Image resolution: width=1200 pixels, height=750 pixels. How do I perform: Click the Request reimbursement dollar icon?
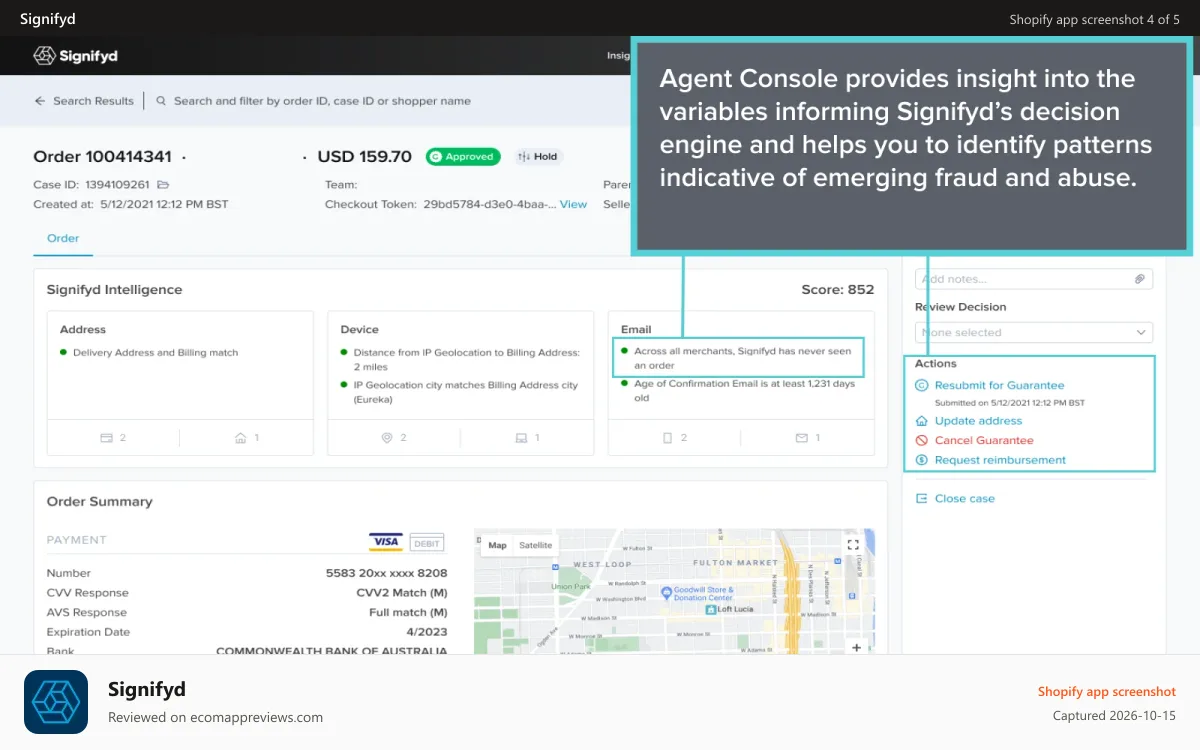(922, 460)
